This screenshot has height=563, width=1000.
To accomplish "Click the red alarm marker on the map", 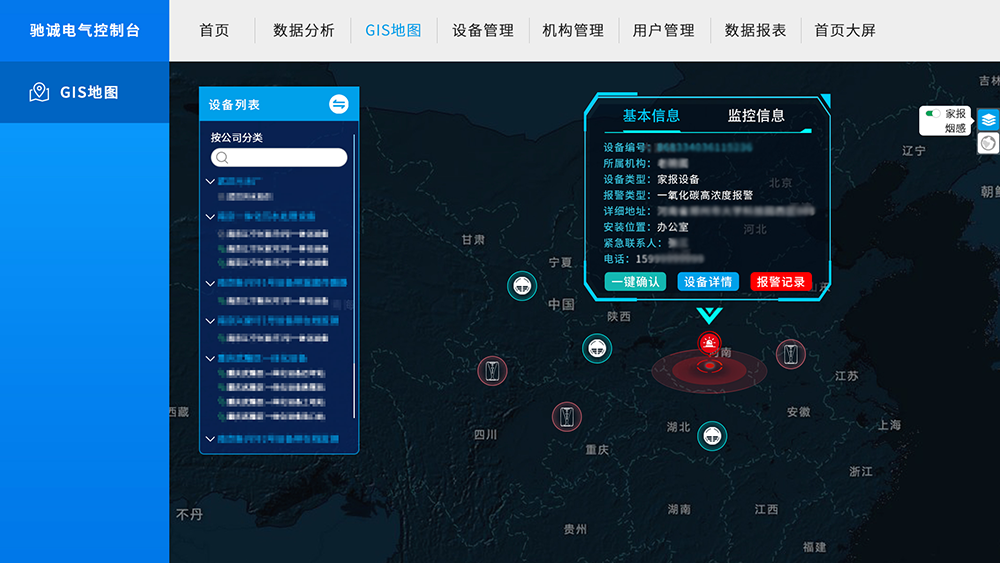I will pyautogui.click(x=709, y=346).
